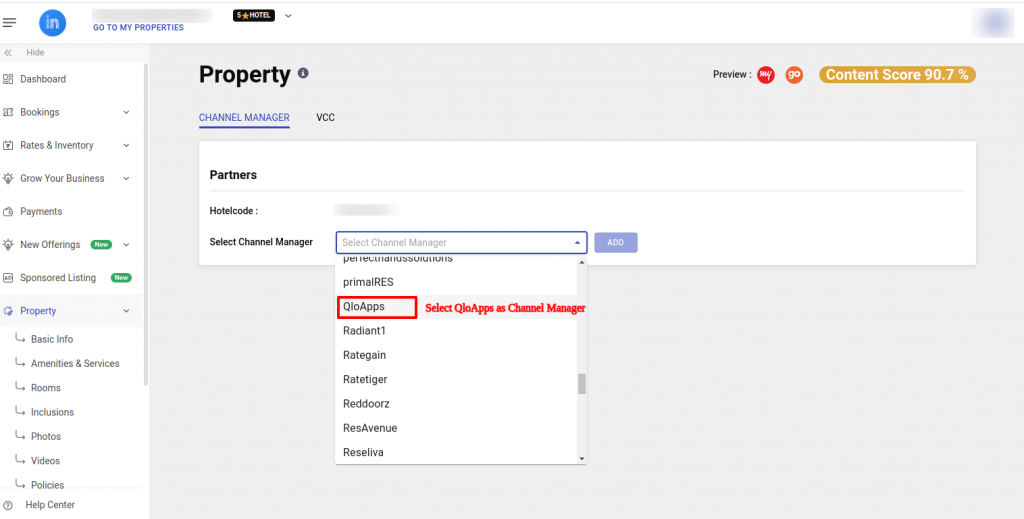This screenshot has width=1024, height=519.
Task: Select Reseliva from the dropdown list
Action: [456, 452]
